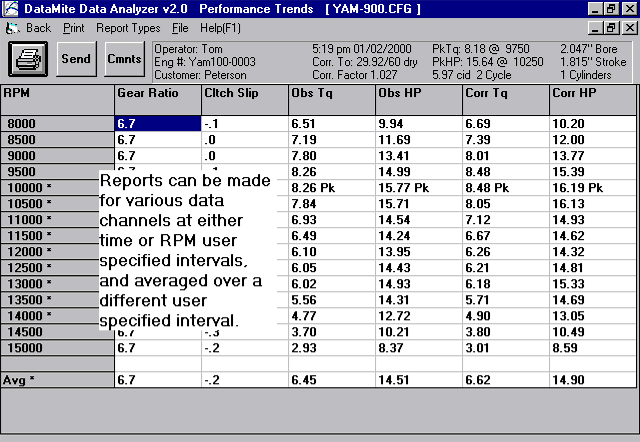
Task: Click average Obs Tq value 6.45
Action: point(332,380)
